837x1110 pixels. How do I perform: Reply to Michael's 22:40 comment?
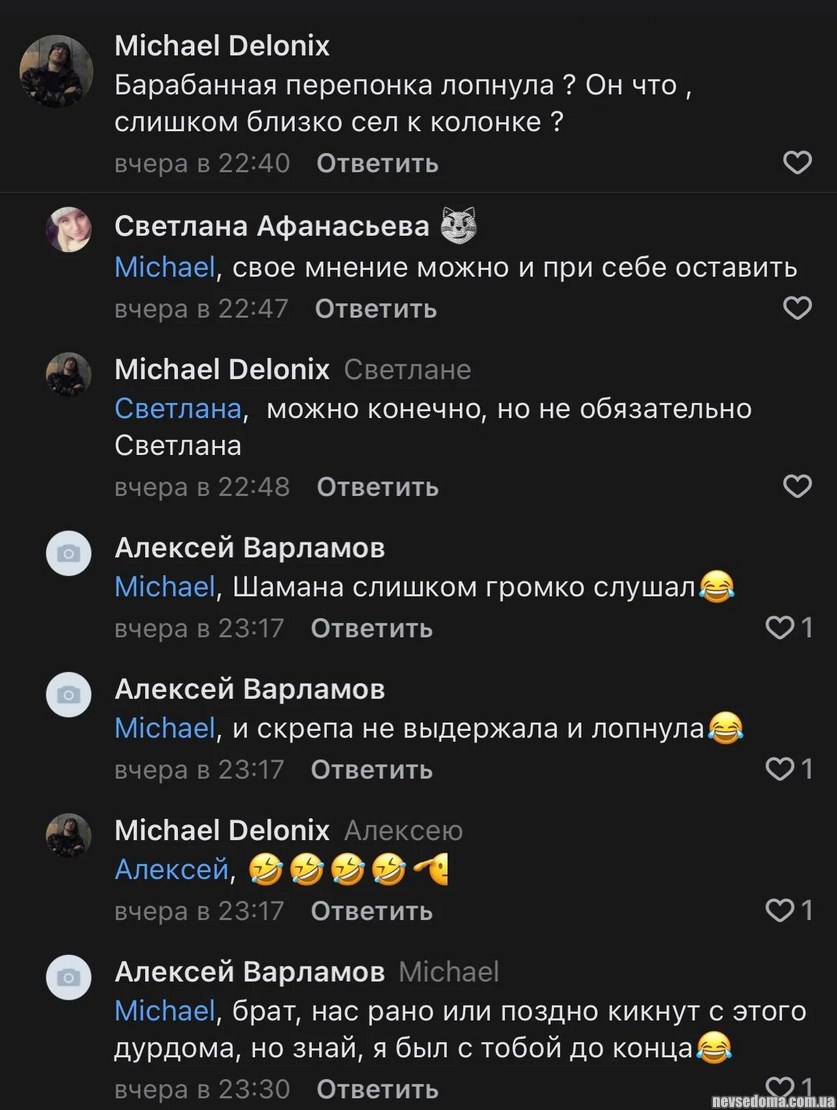pyautogui.click(x=377, y=163)
